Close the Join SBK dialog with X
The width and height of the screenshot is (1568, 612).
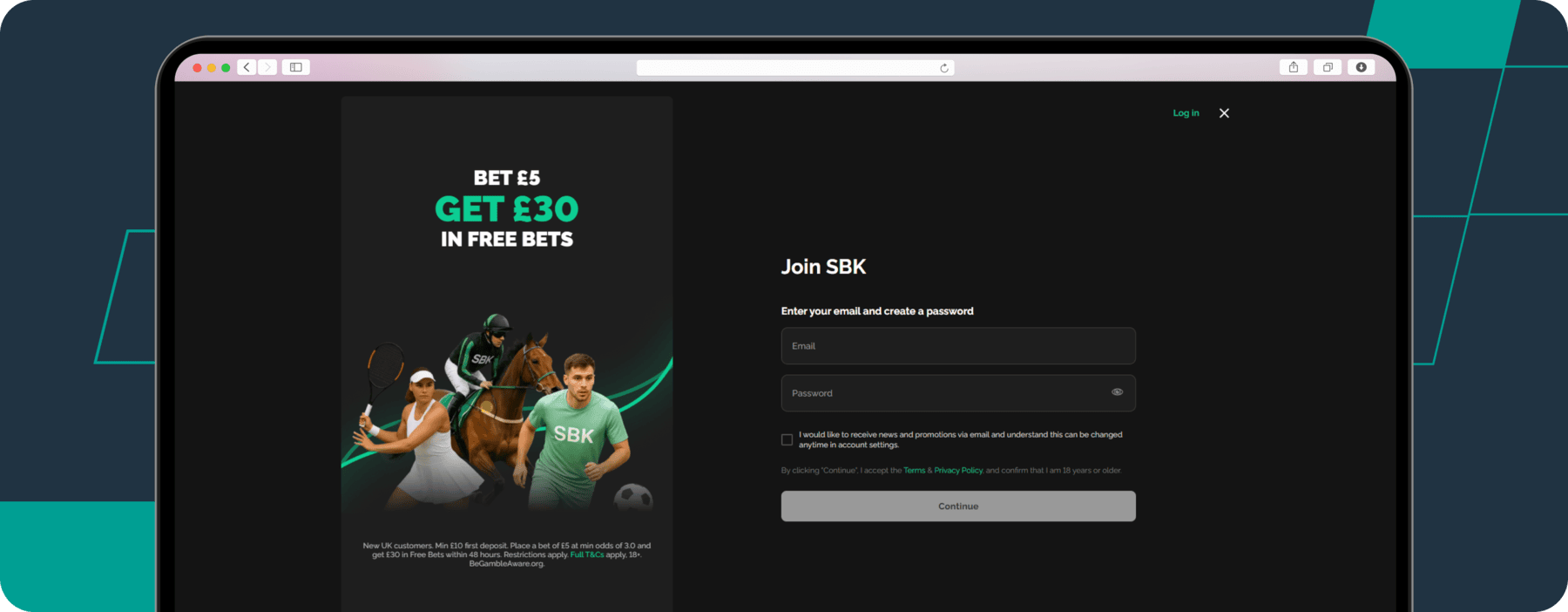(x=1224, y=113)
